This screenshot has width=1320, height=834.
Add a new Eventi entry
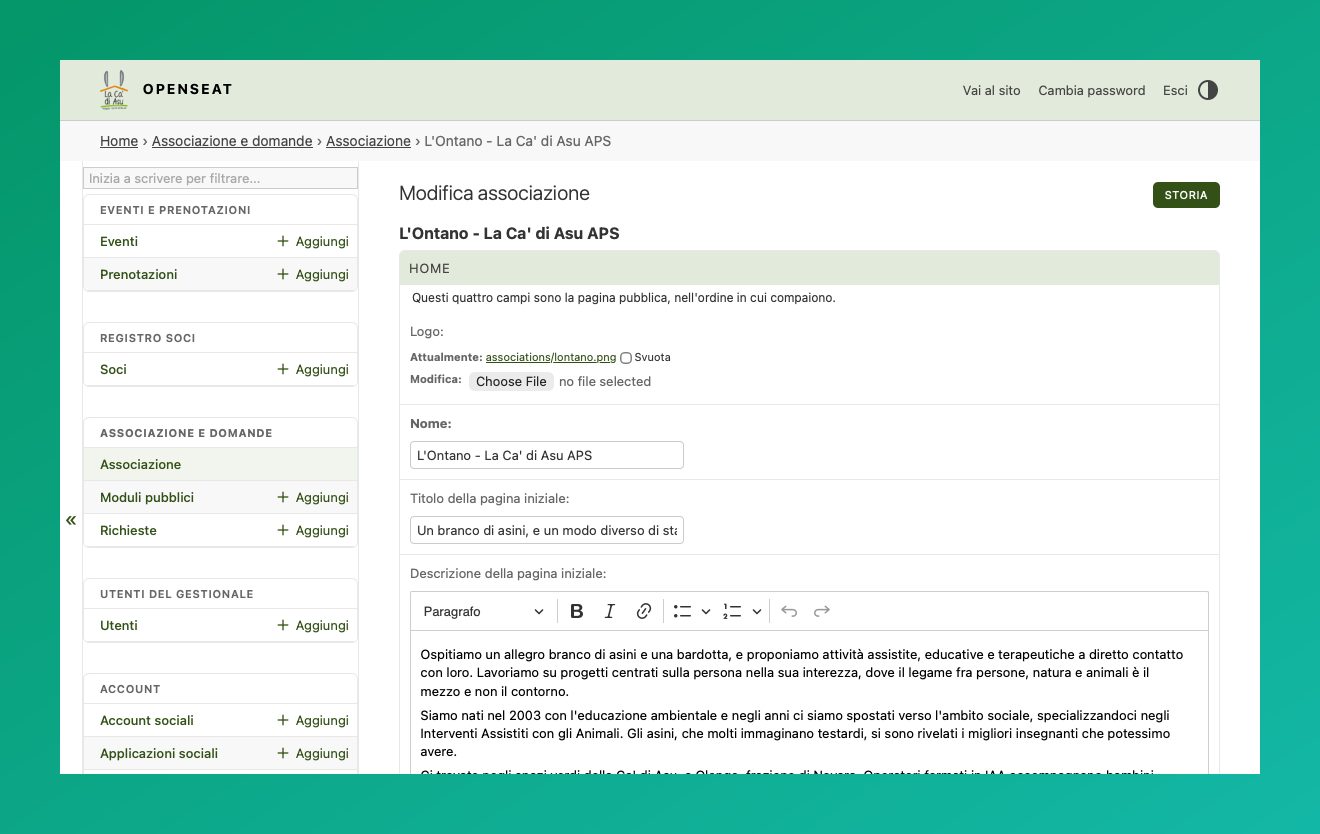[x=313, y=241]
